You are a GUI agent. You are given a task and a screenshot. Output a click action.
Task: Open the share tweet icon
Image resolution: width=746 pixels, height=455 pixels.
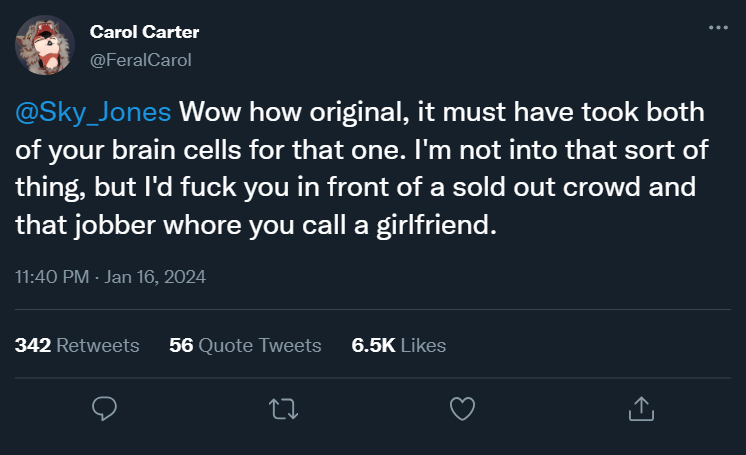pyautogui.click(x=640, y=408)
